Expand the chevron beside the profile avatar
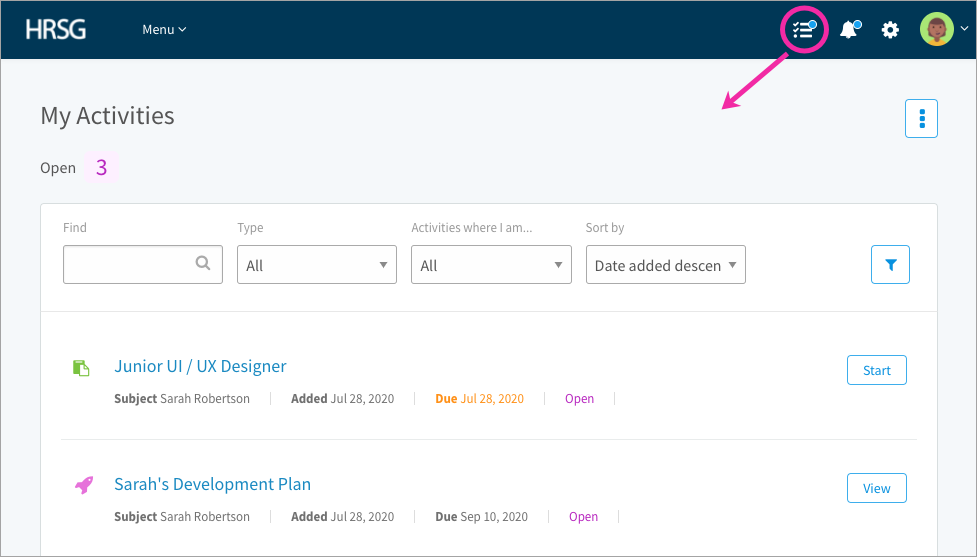Screen dimensions: 977x557 [965, 29]
